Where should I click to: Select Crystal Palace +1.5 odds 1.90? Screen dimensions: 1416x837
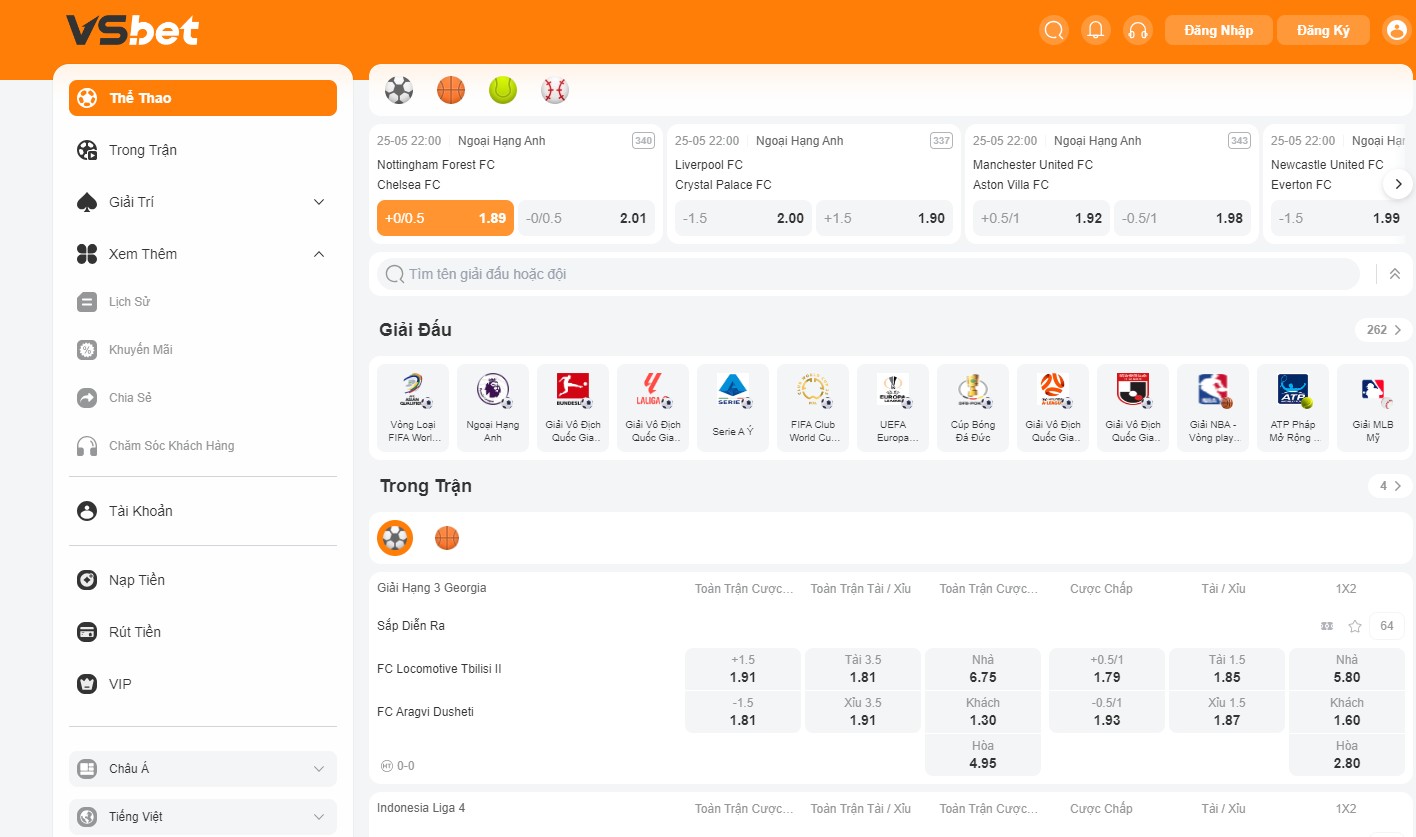click(884, 218)
